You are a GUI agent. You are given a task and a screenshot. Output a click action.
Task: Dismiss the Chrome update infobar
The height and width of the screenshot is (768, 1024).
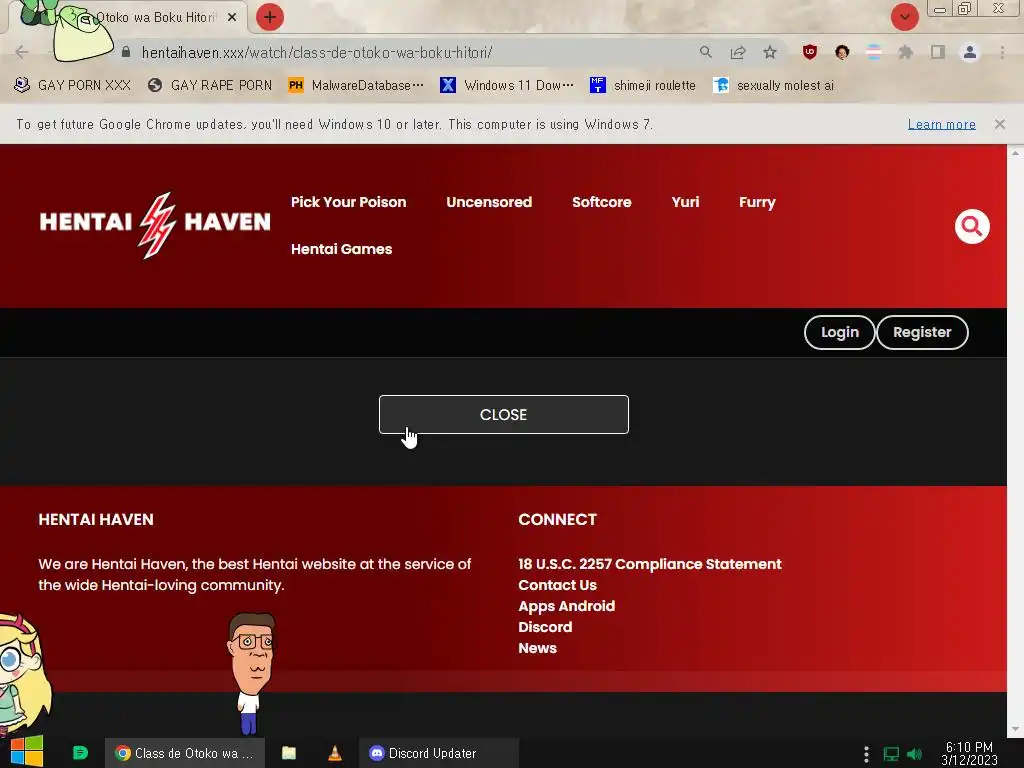(1000, 124)
